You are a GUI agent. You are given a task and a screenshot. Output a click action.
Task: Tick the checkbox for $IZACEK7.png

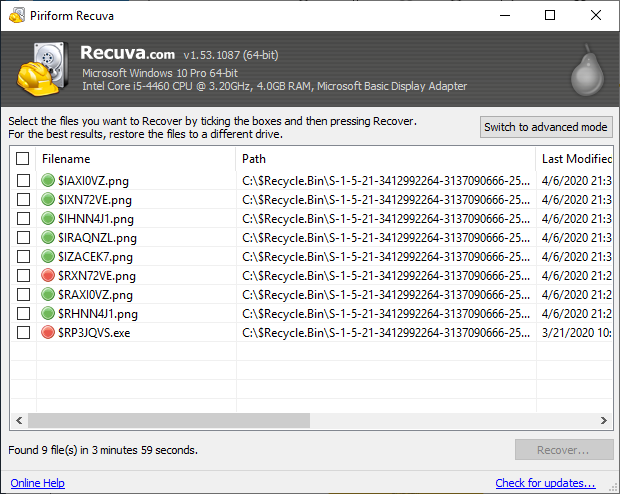coord(23,257)
